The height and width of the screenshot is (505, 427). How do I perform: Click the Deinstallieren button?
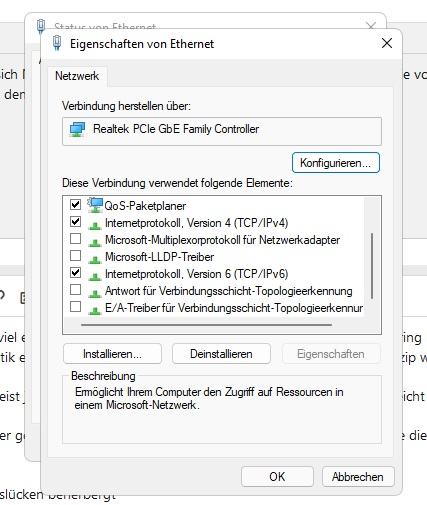point(221,354)
